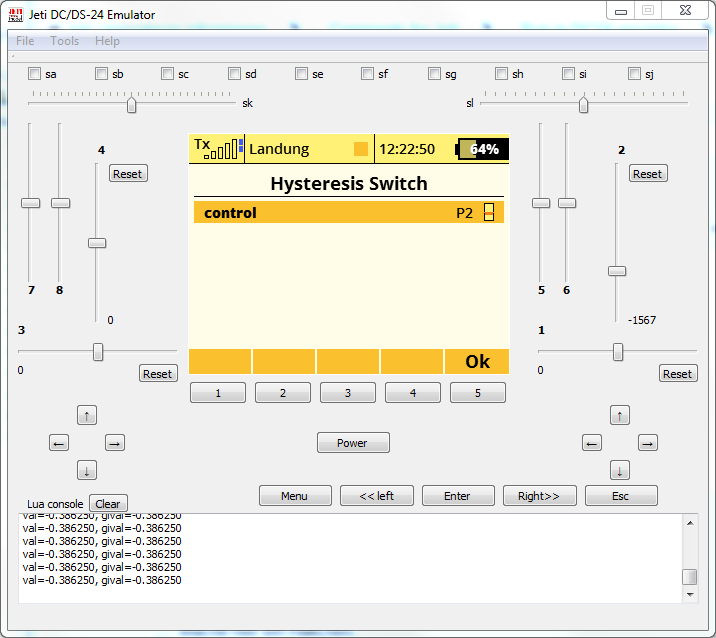The image size is (716, 638).
Task: Toggle the sd switch checkbox
Action: pos(234,74)
